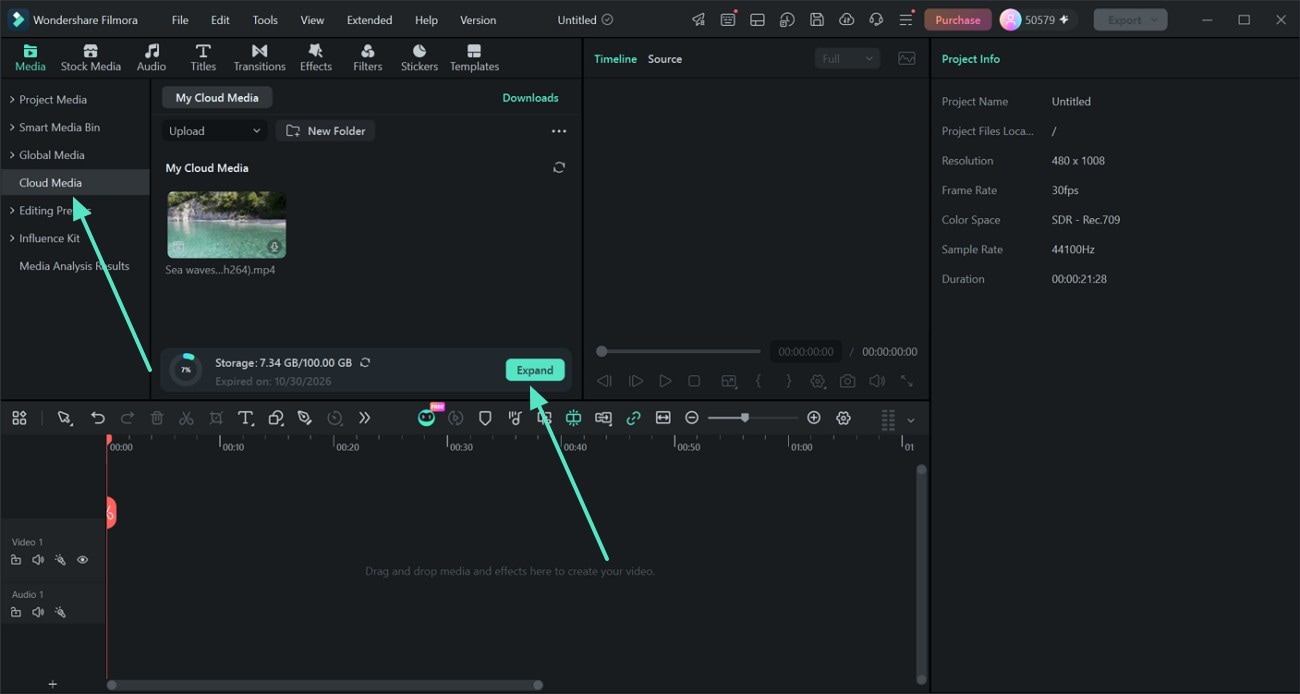Click the paper plane share icon
This screenshot has height=694, width=1300.
pyautogui.click(x=698, y=20)
